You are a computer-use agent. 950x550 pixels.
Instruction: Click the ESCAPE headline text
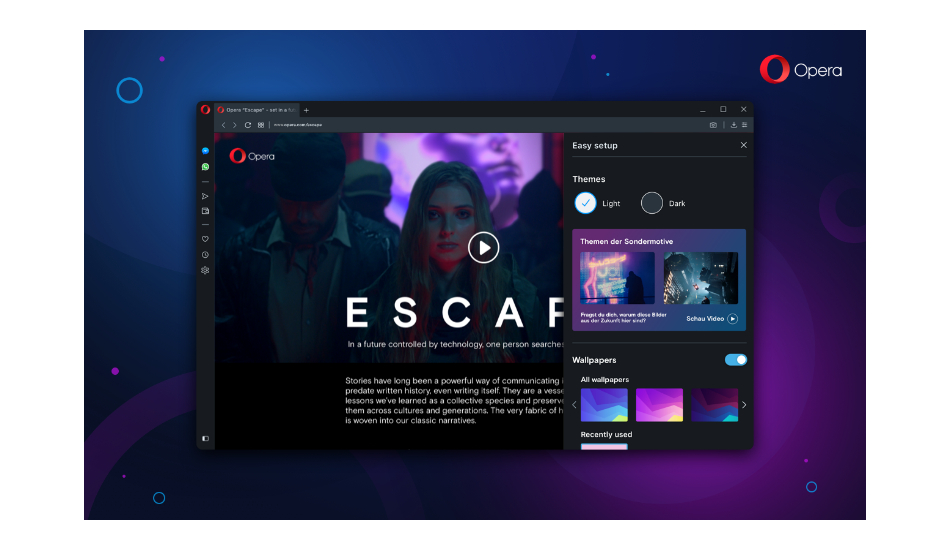(454, 313)
